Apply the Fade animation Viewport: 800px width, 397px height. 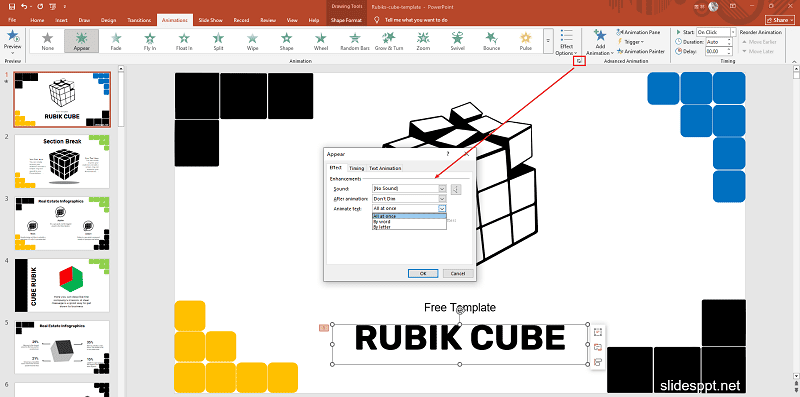[x=116, y=41]
